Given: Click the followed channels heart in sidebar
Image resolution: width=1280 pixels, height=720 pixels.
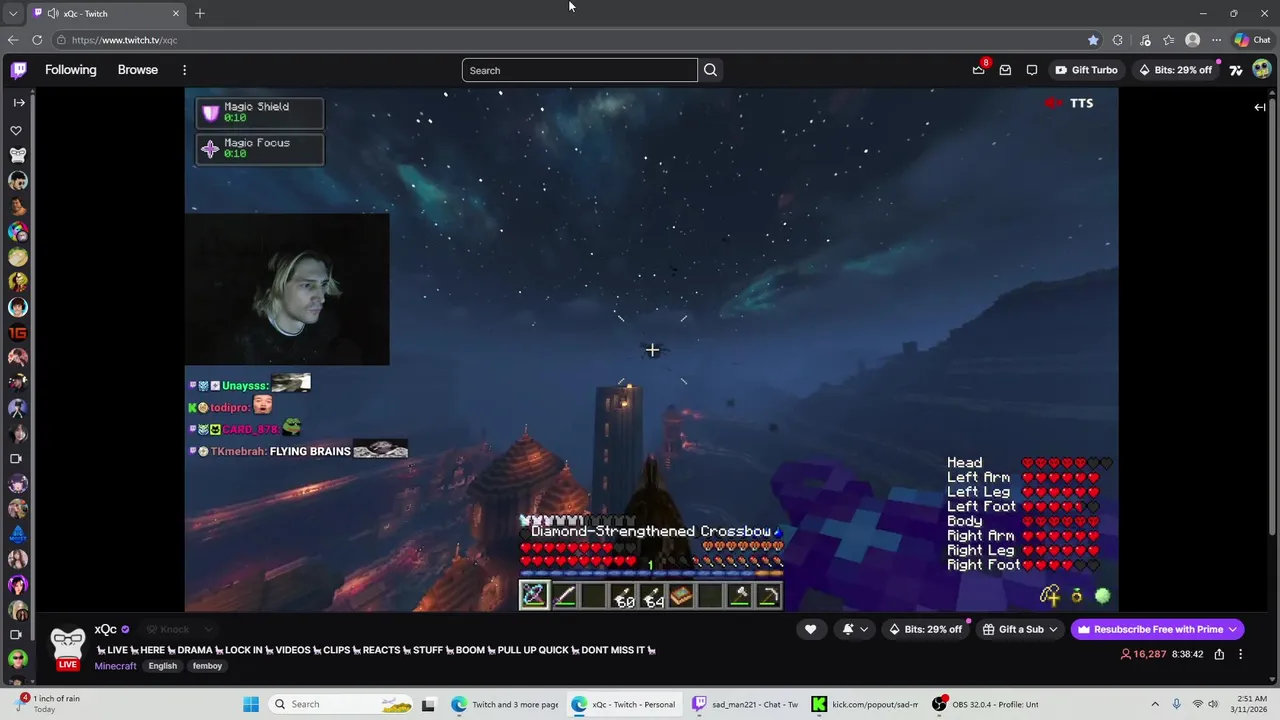Looking at the screenshot, I should pyautogui.click(x=16, y=131).
